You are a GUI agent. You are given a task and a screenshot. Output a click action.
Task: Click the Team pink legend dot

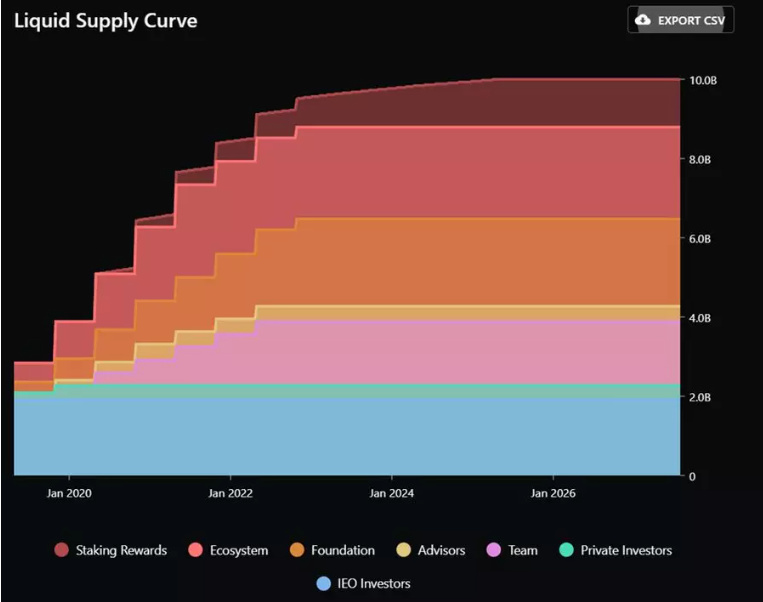tap(493, 550)
